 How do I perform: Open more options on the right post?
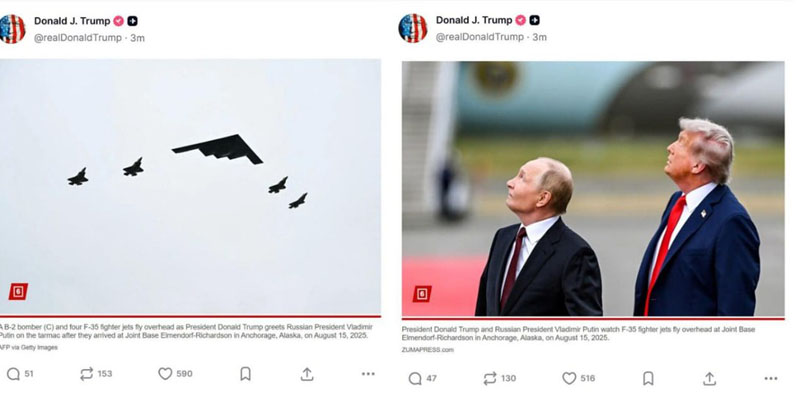pos(771,379)
